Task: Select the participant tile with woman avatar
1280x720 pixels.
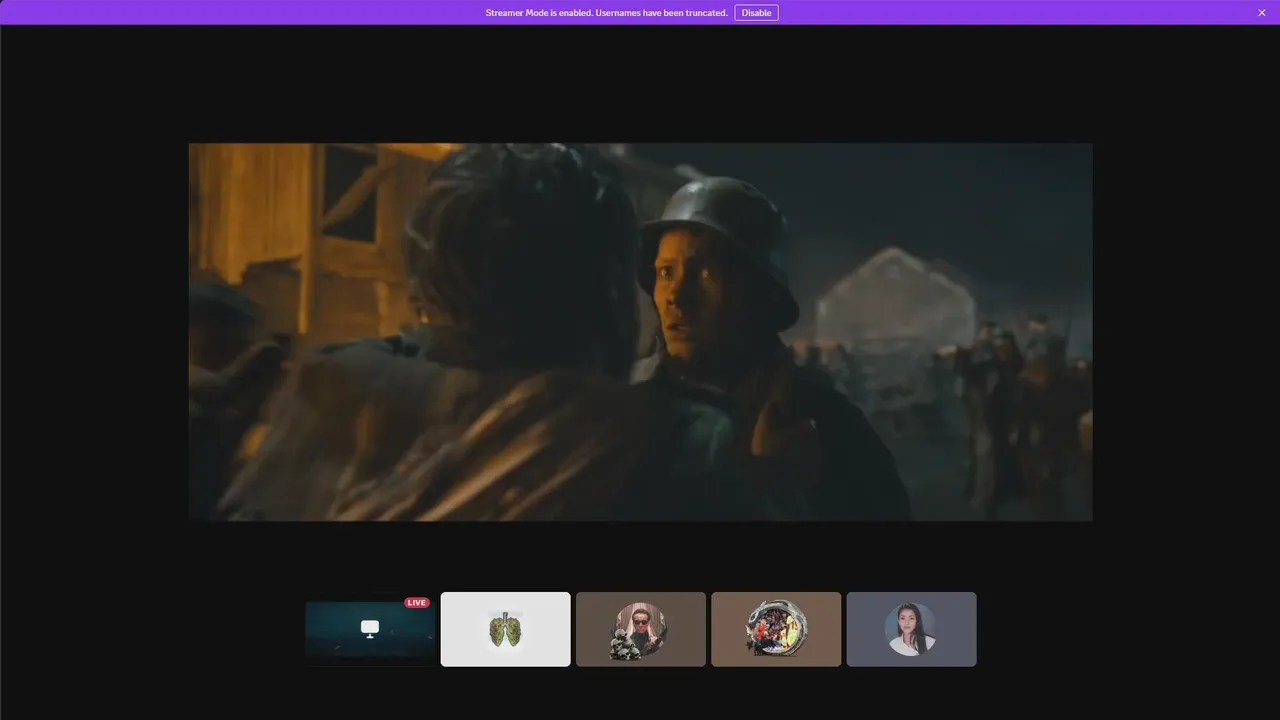Action: pyautogui.click(x=911, y=629)
